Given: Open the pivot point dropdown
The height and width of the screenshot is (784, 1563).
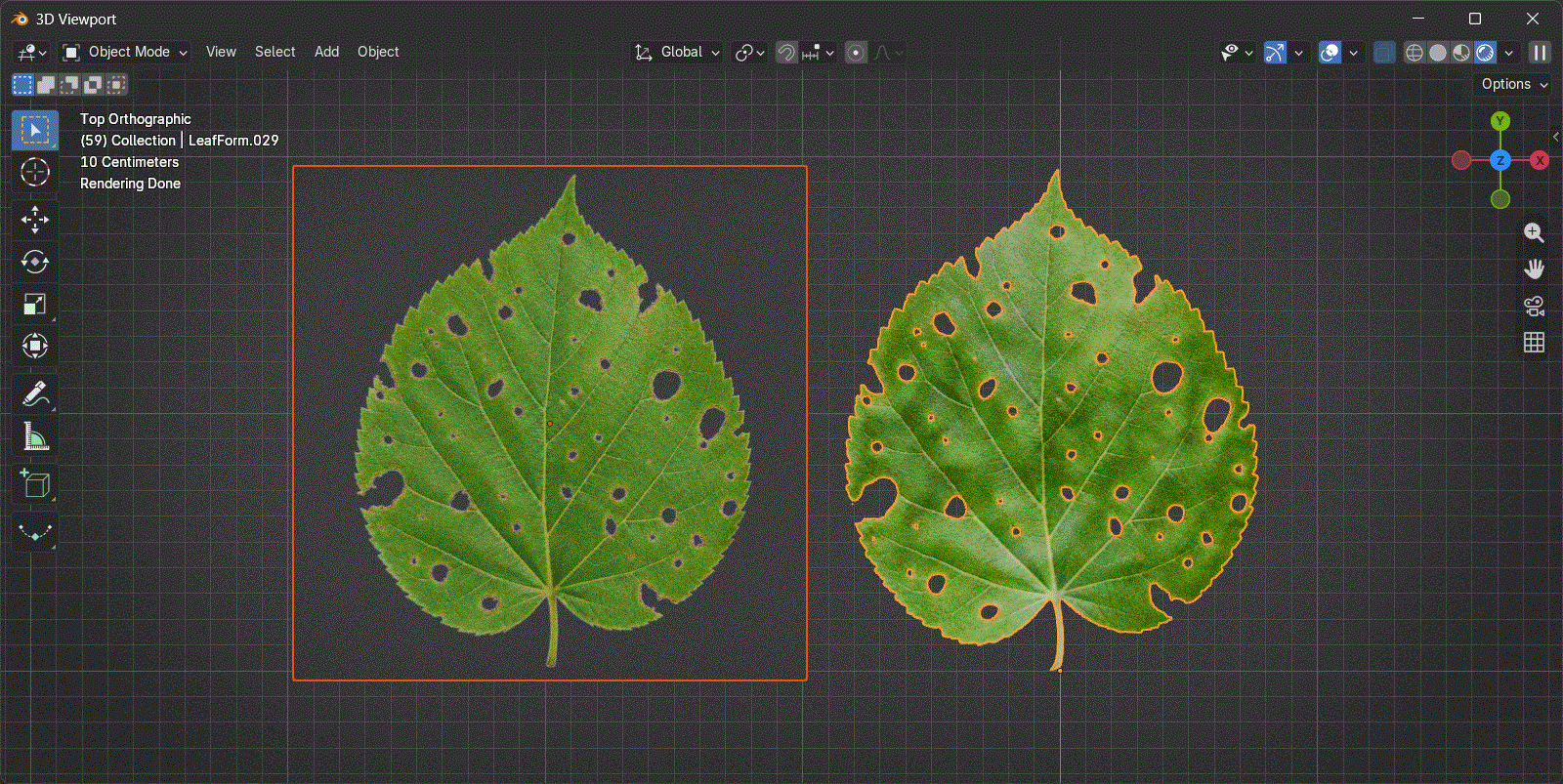Looking at the screenshot, I should click(x=749, y=53).
